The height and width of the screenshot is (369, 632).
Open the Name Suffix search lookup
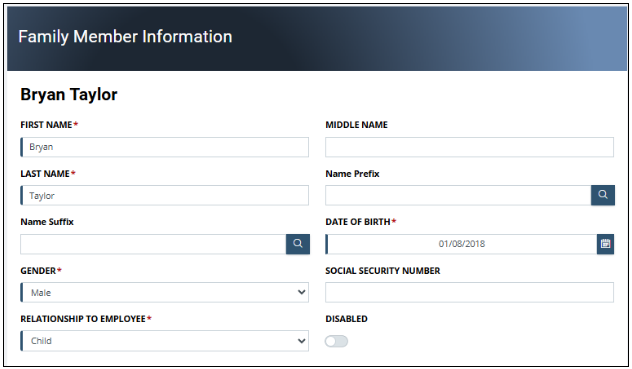click(298, 244)
